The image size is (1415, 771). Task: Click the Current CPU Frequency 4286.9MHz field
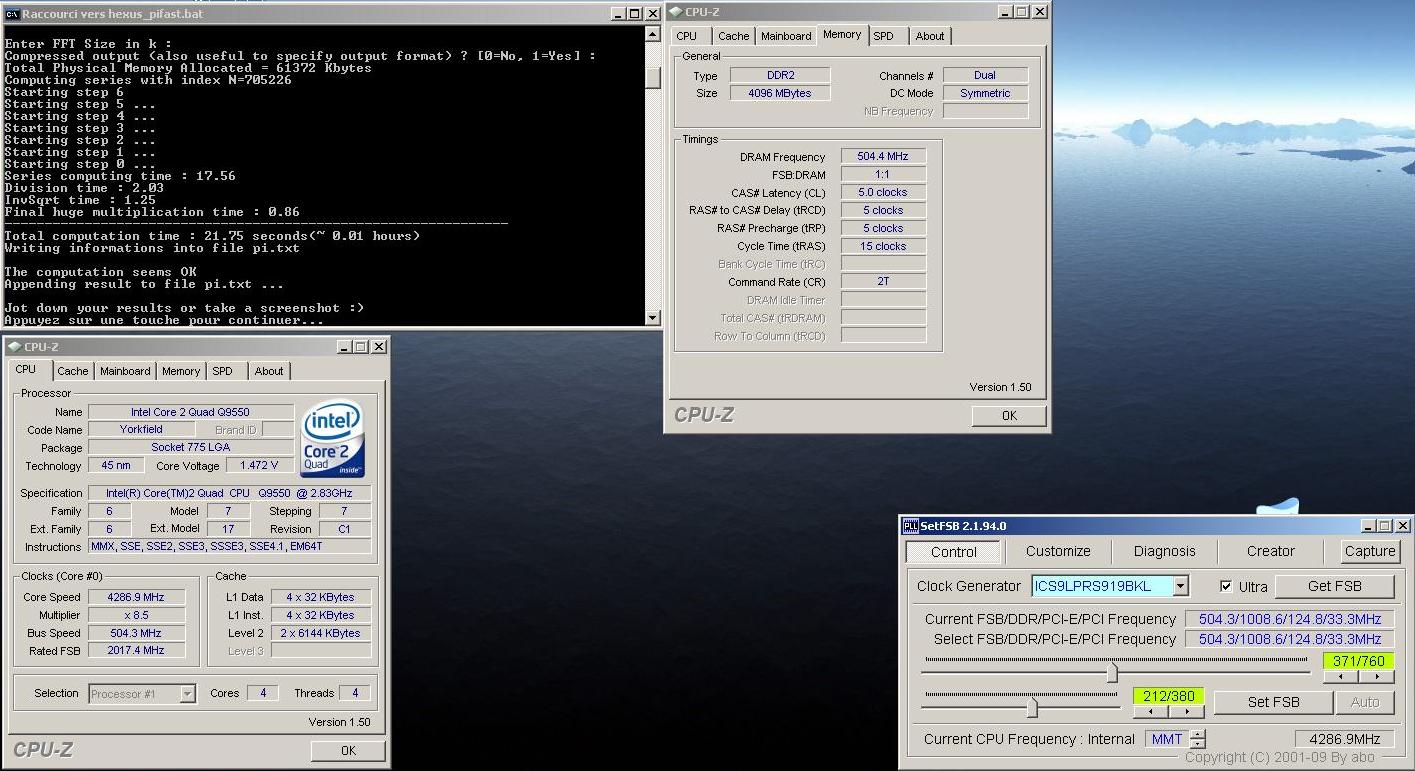pyautogui.click(x=1345, y=739)
